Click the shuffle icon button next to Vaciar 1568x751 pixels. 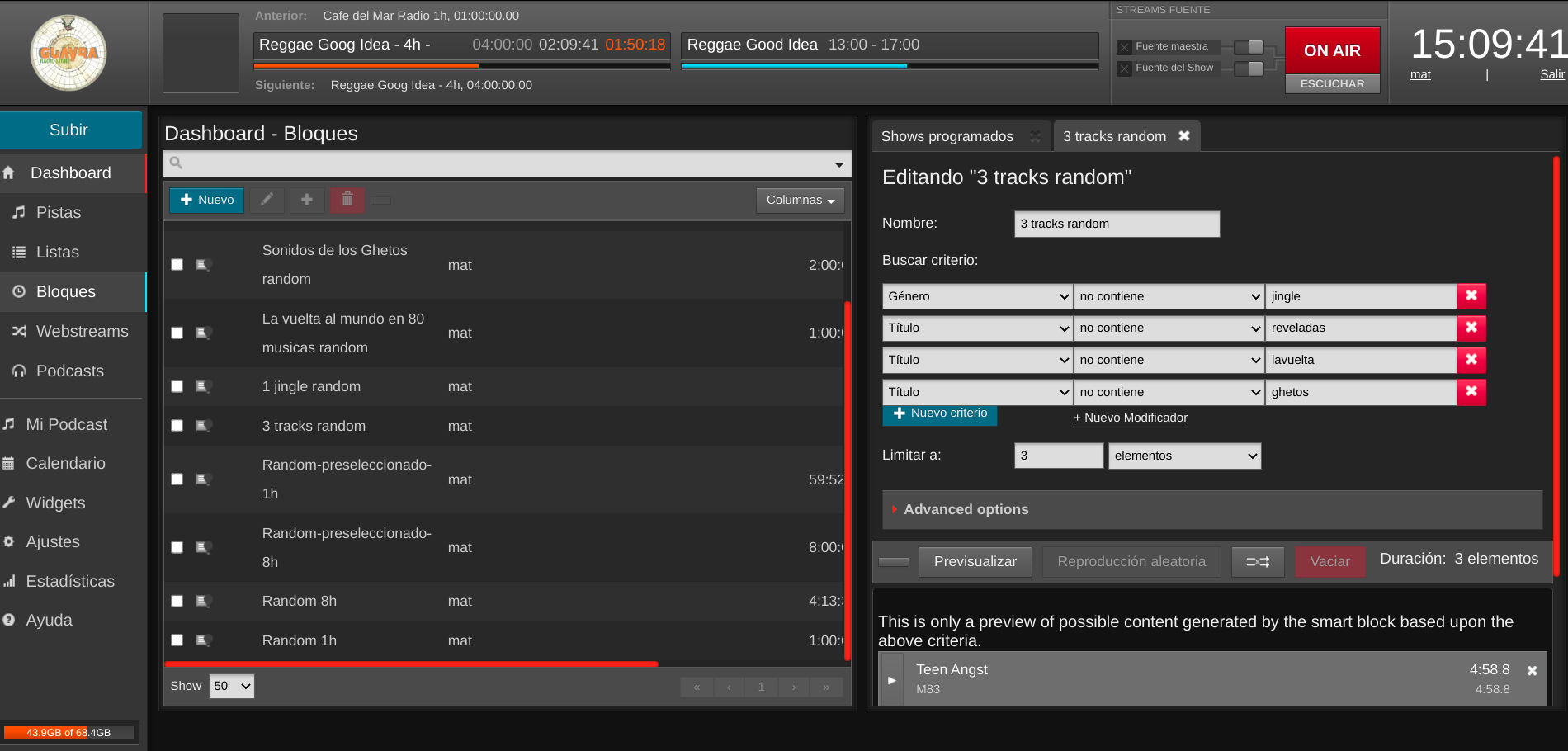[x=1258, y=562]
